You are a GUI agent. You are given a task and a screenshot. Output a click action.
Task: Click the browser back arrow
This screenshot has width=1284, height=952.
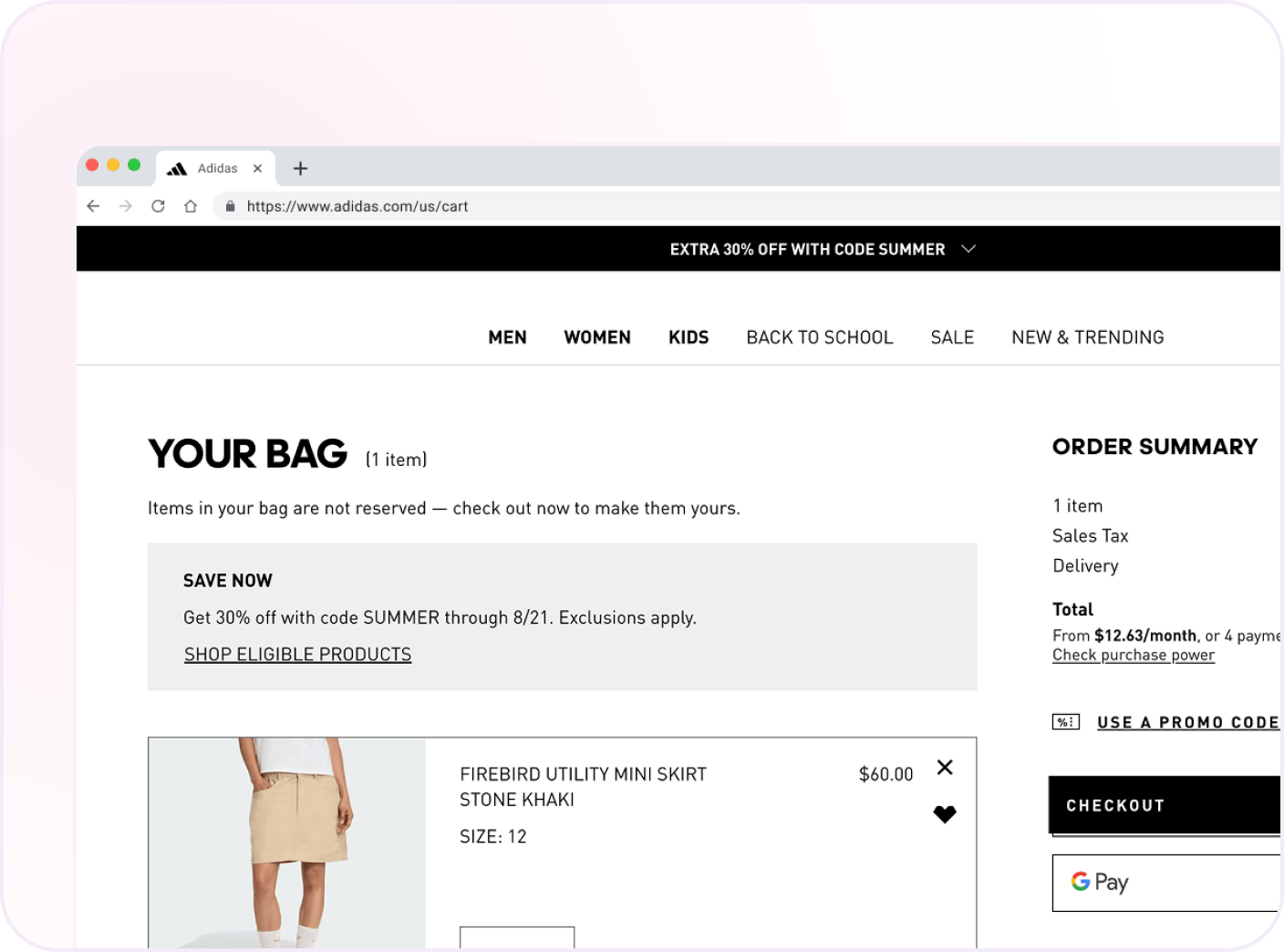(93, 206)
